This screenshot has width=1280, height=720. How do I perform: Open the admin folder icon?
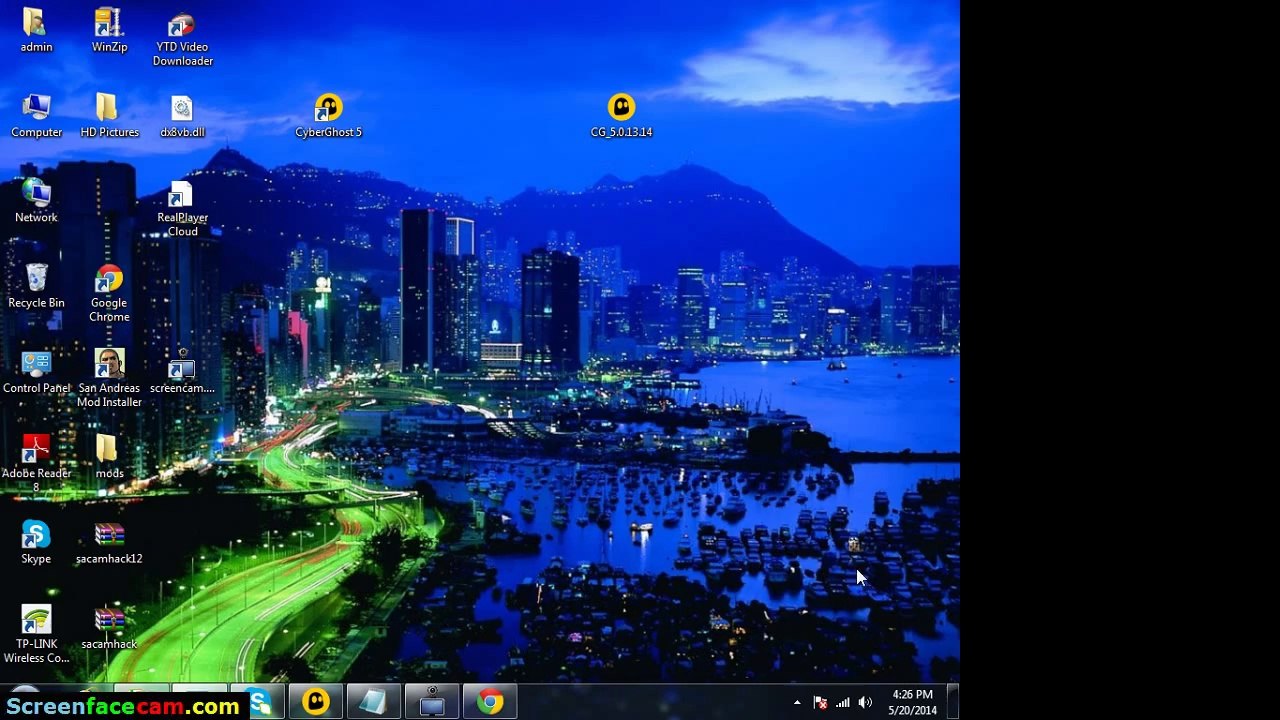pos(36,30)
